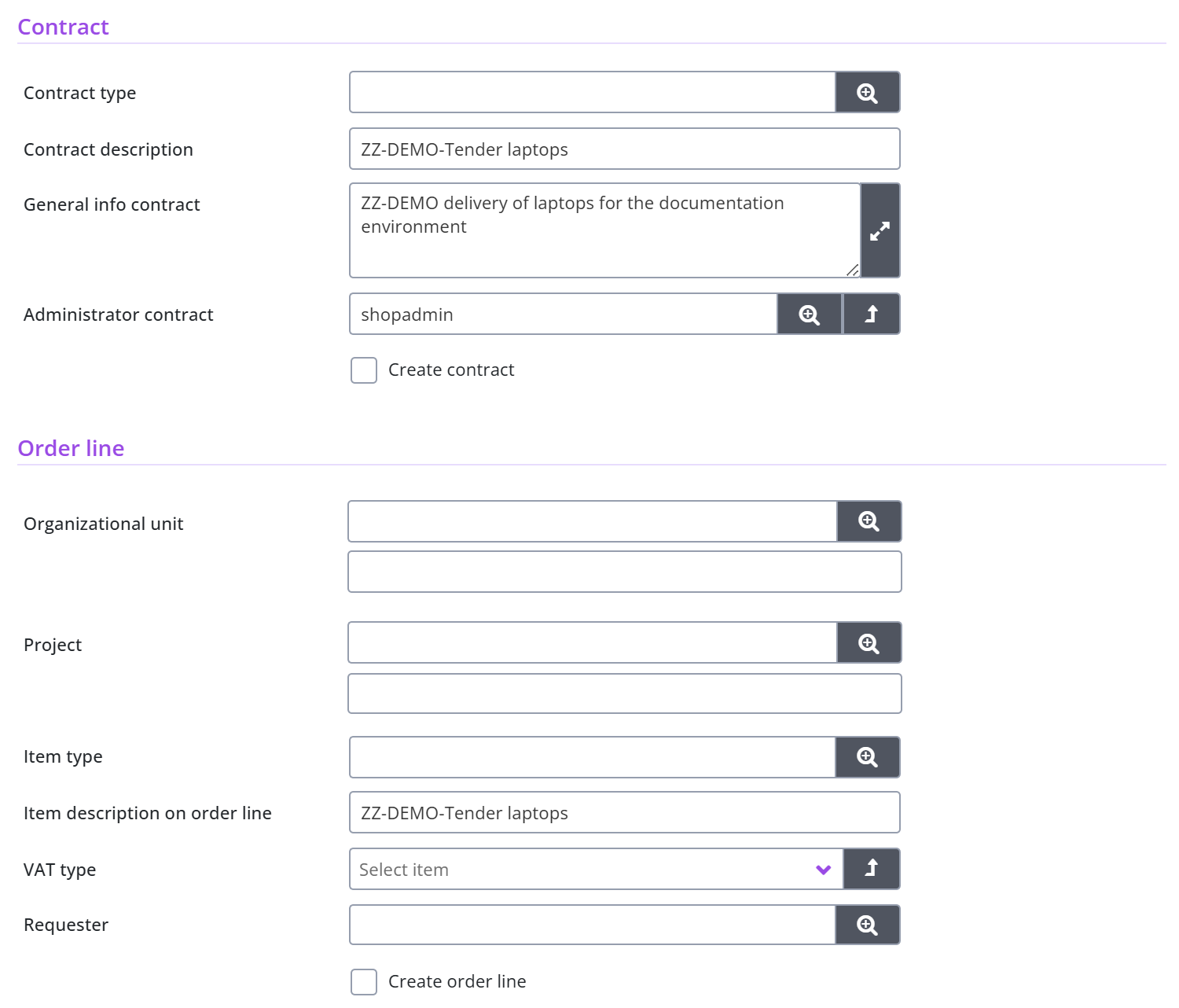Click the second Project description field
1179x1008 pixels.
coord(625,693)
